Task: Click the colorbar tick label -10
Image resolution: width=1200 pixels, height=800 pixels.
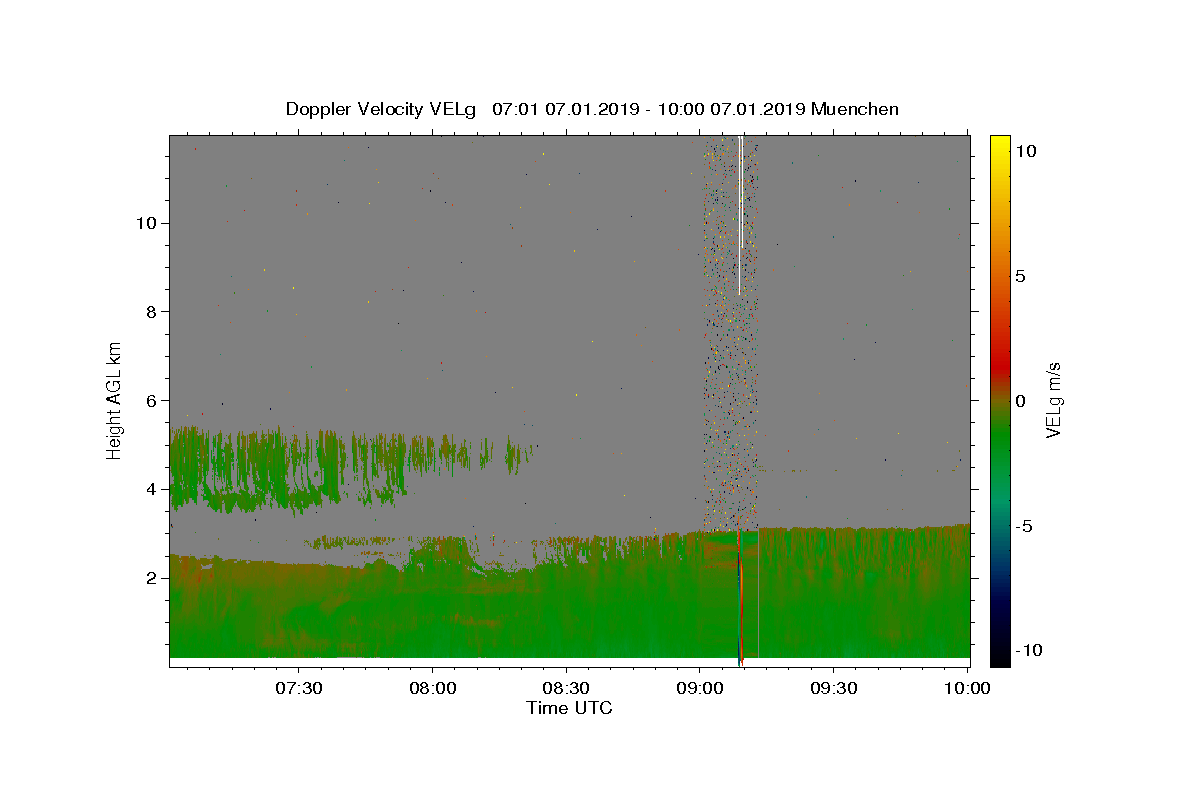Action: [x=1028, y=650]
